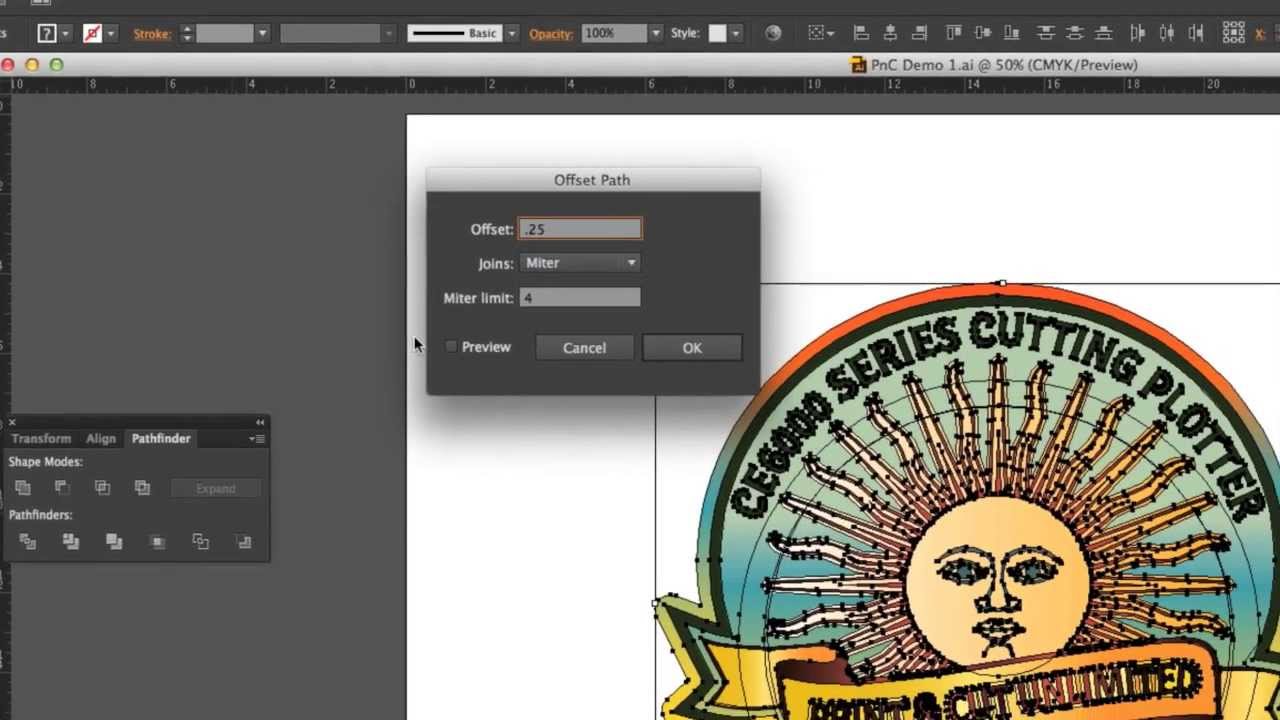The image size is (1280, 720).
Task: Enable the Preview checkbox in Offset Path
Action: pos(451,347)
